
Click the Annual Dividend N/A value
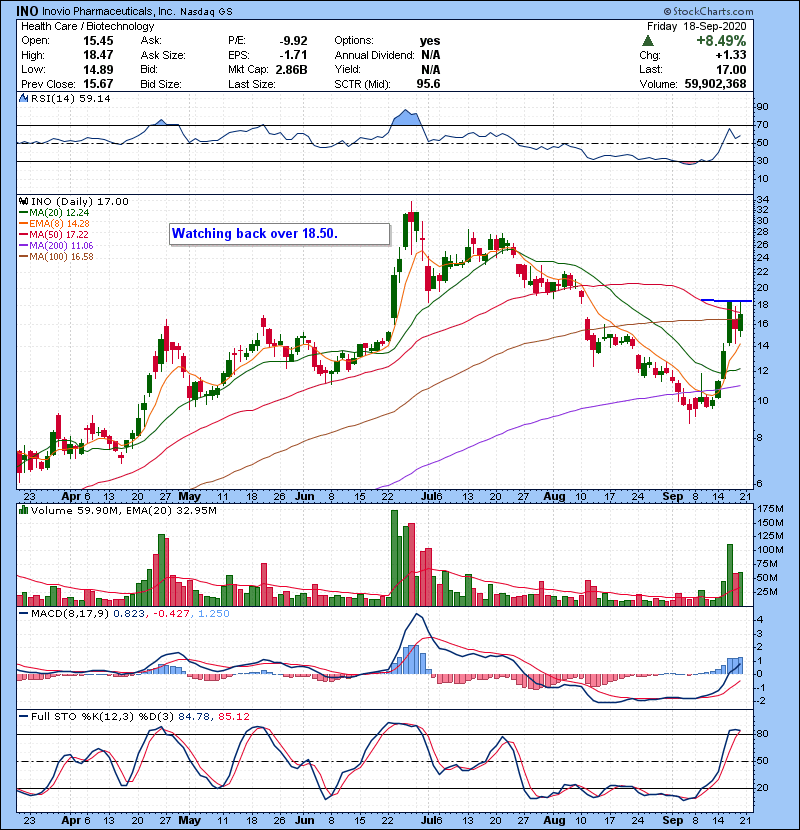[430, 55]
